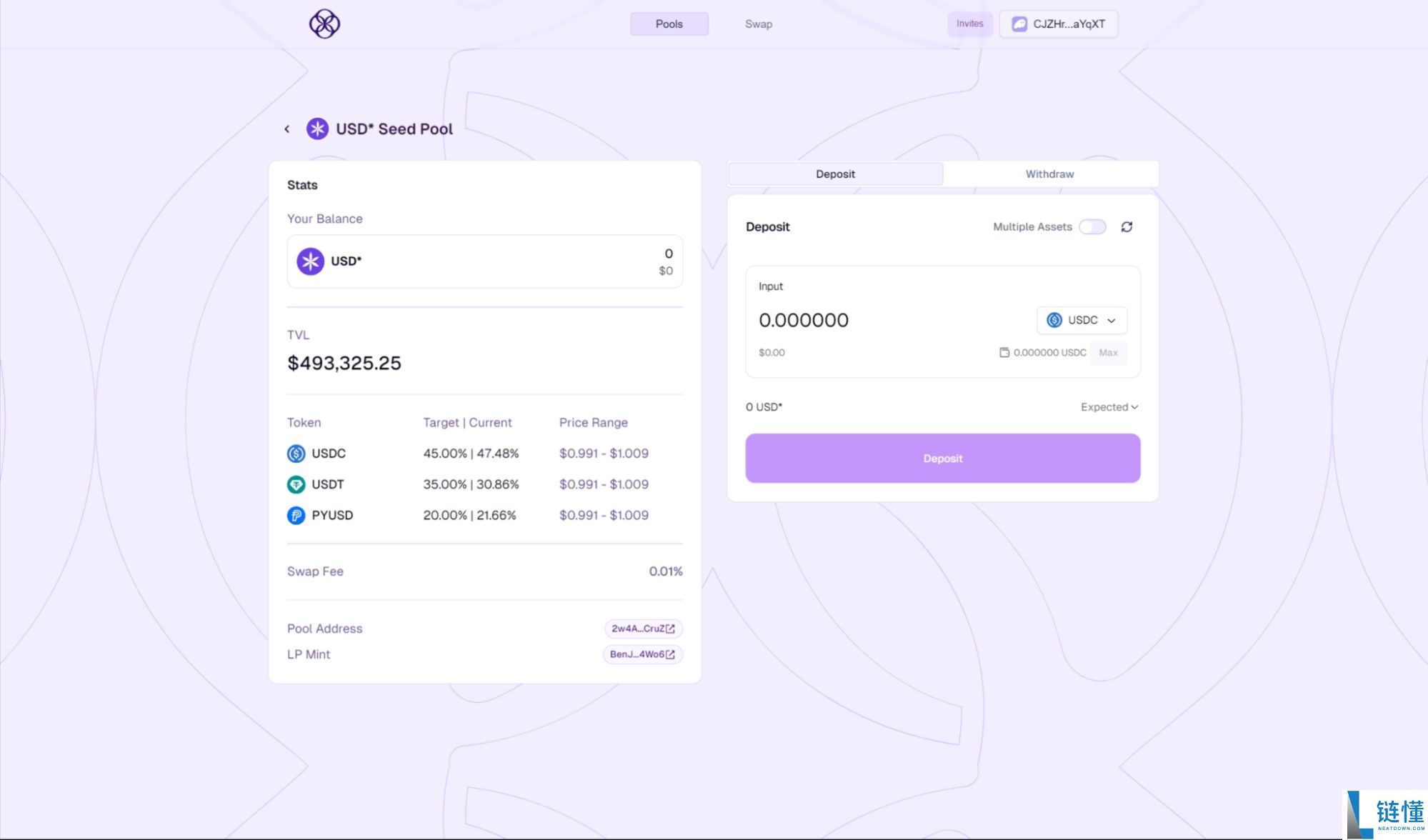Click the USDC token icon in table
Image resolution: width=1428 pixels, height=840 pixels.
pyautogui.click(x=296, y=454)
